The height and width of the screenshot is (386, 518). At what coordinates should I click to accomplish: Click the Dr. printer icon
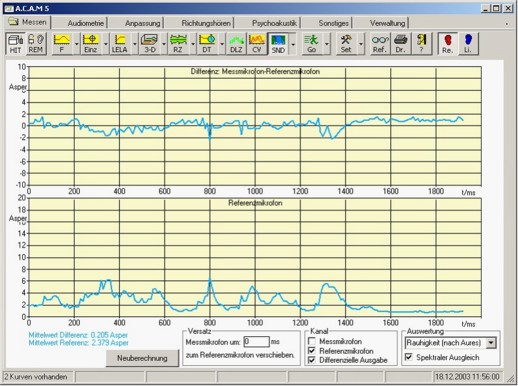click(400, 44)
